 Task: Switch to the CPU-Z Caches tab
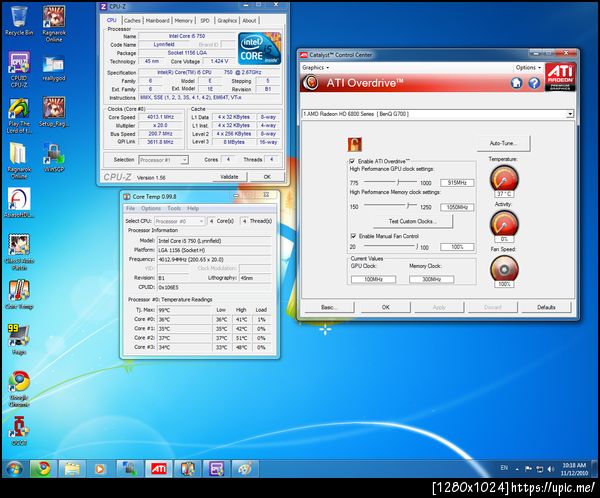coord(132,21)
